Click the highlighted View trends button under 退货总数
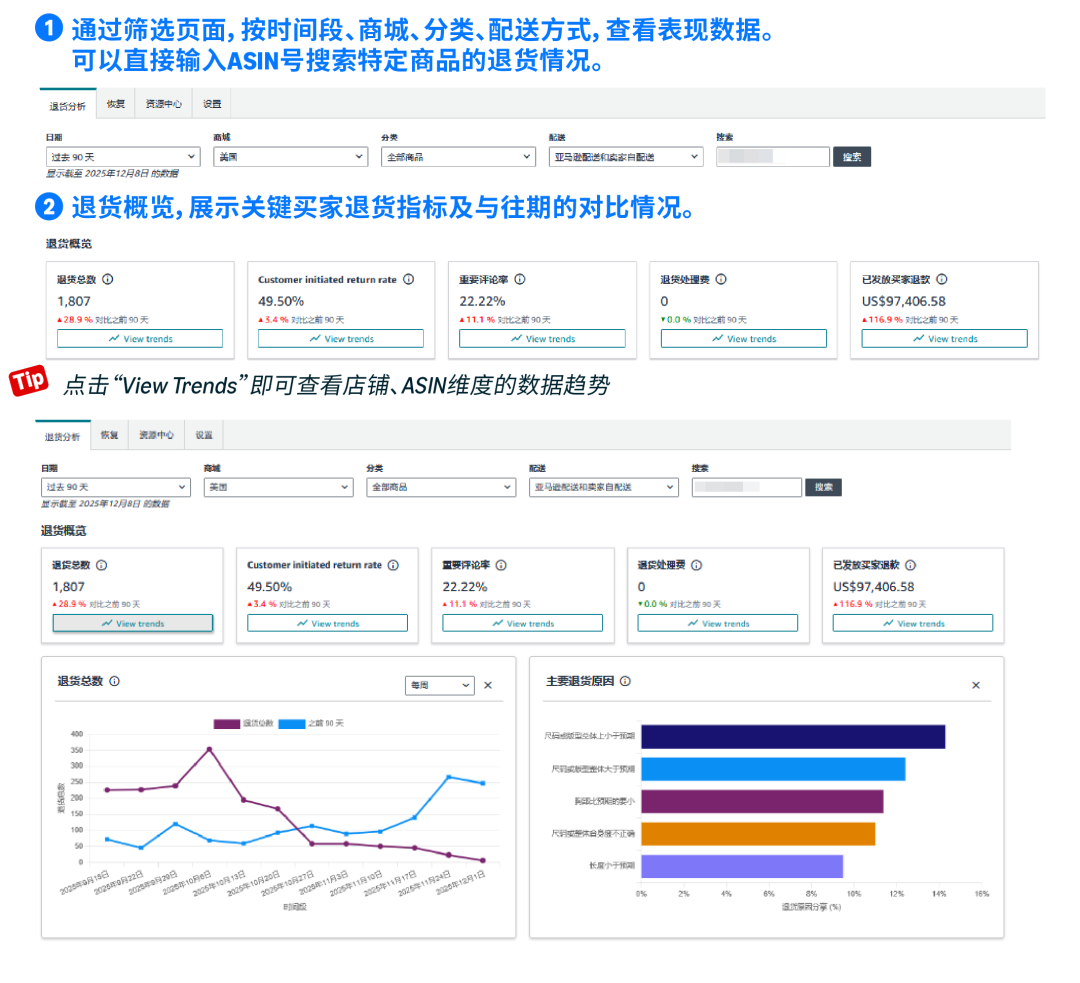Image resolution: width=1080 pixels, height=983 pixels. point(133,623)
